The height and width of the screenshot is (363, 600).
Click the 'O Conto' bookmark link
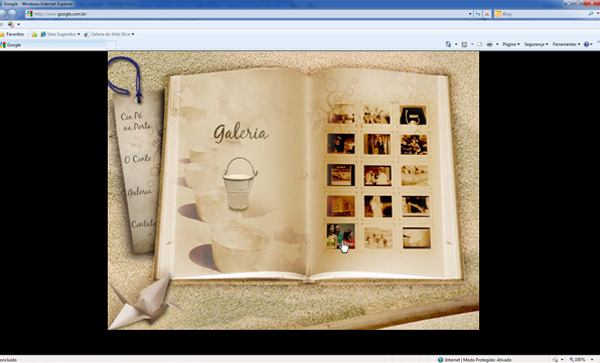click(x=138, y=159)
